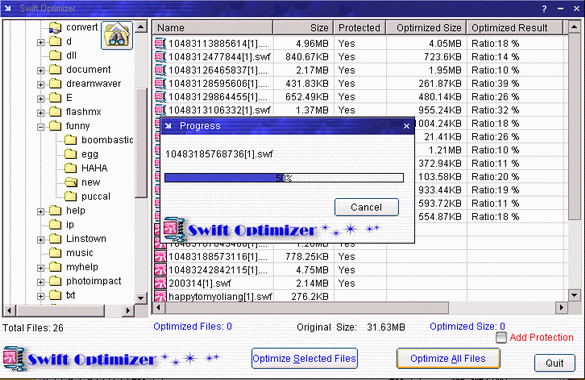
Task: Click Optimize Selected Files button
Action: (304, 359)
